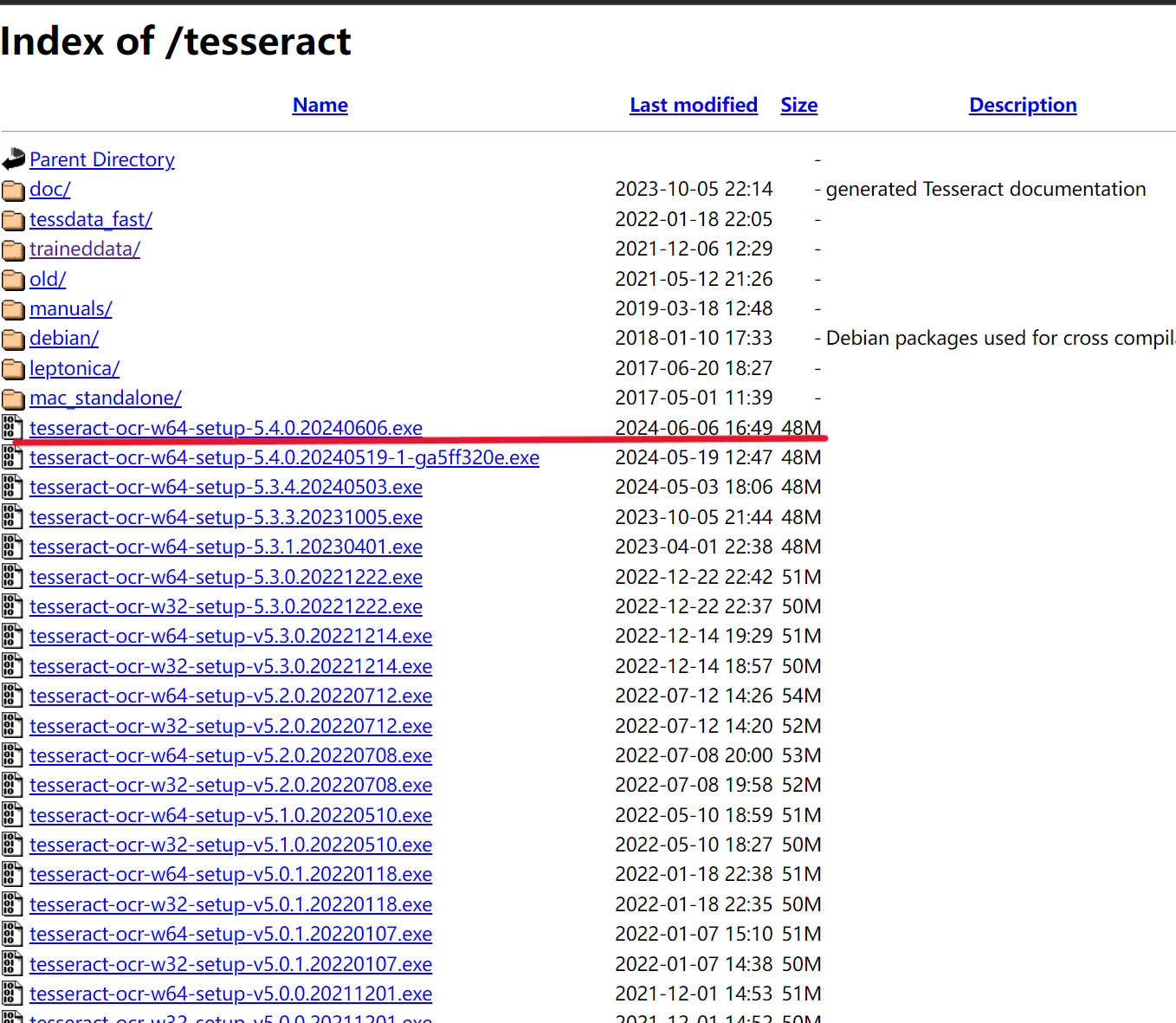Open the manuals/ folder
The width and height of the screenshot is (1176, 1023).
point(71,308)
